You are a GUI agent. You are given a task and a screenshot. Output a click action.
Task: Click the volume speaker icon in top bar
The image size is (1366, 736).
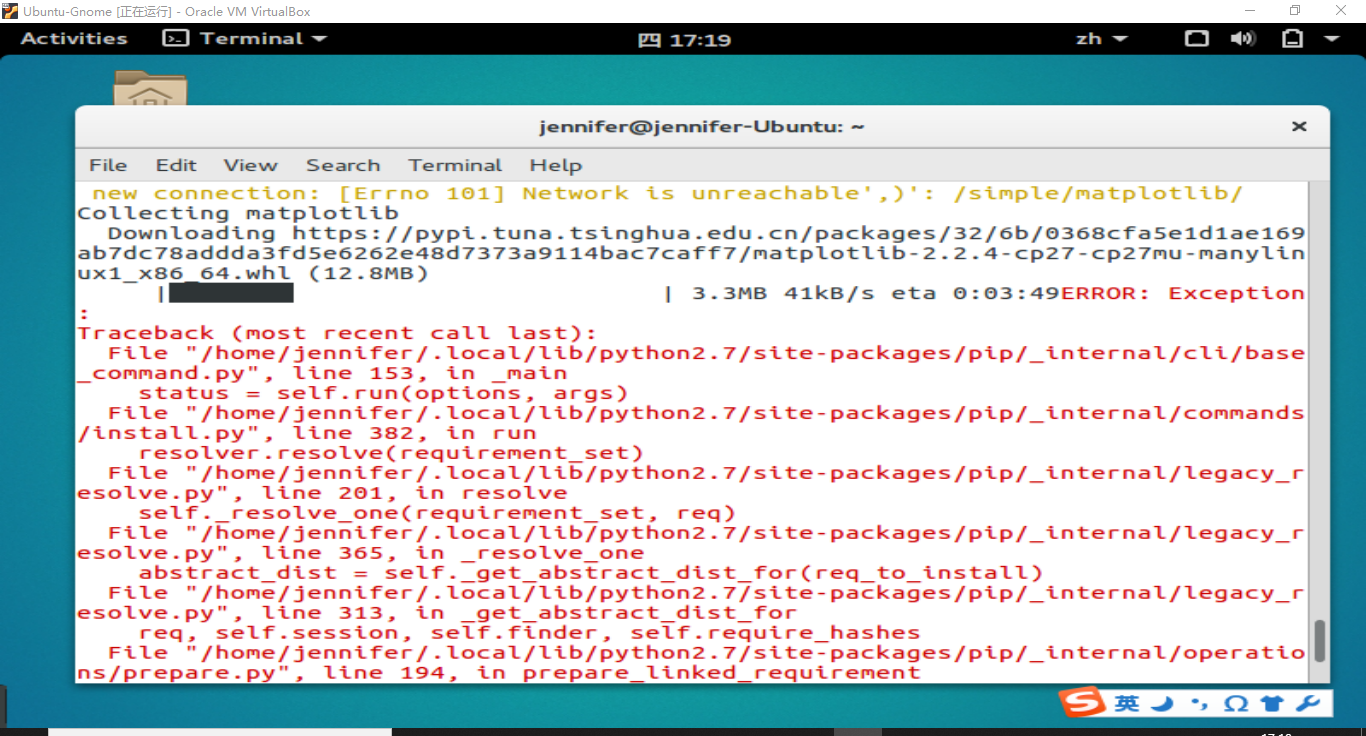pos(1243,38)
